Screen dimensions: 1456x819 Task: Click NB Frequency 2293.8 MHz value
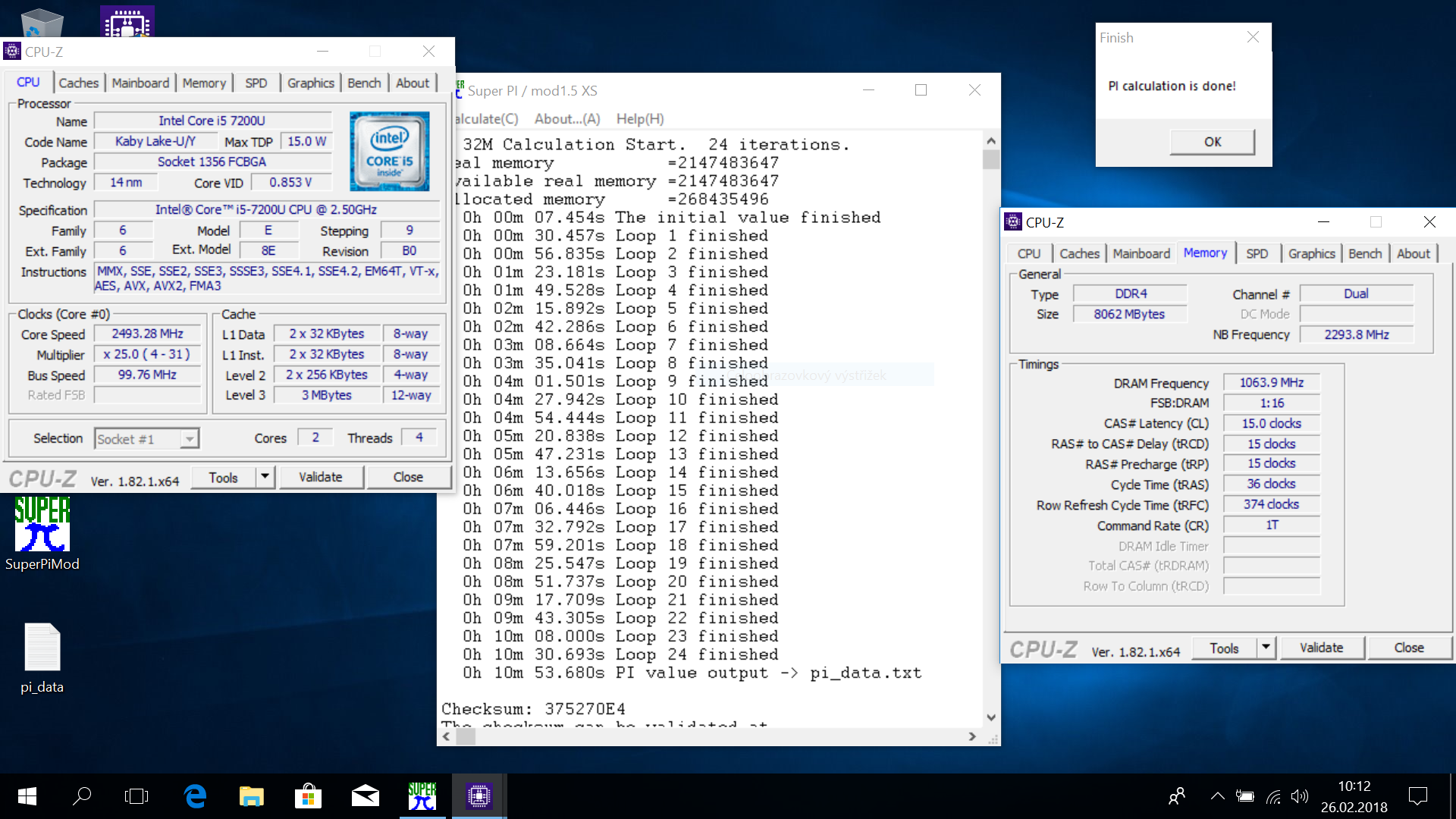click(x=1357, y=334)
